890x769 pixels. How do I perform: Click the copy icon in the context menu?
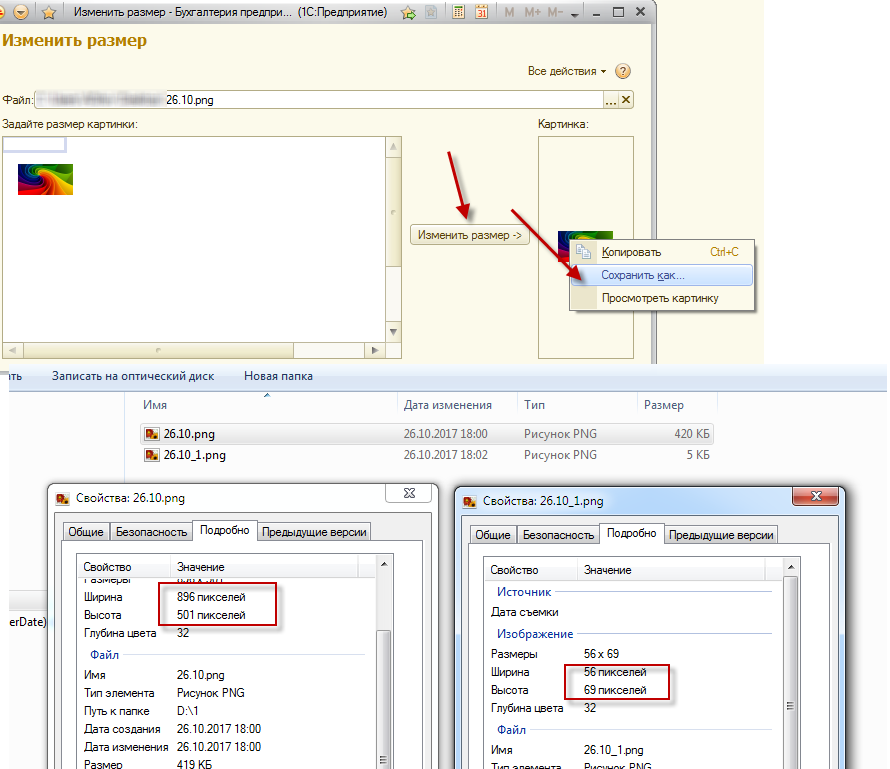point(583,251)
